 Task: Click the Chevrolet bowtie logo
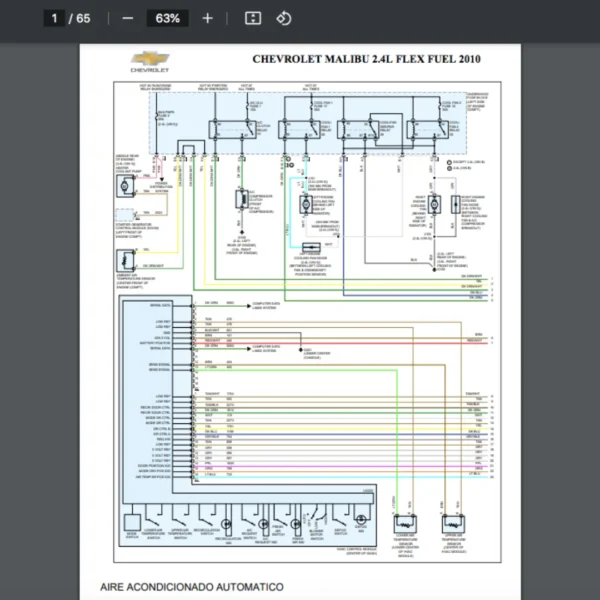point(150,62)
